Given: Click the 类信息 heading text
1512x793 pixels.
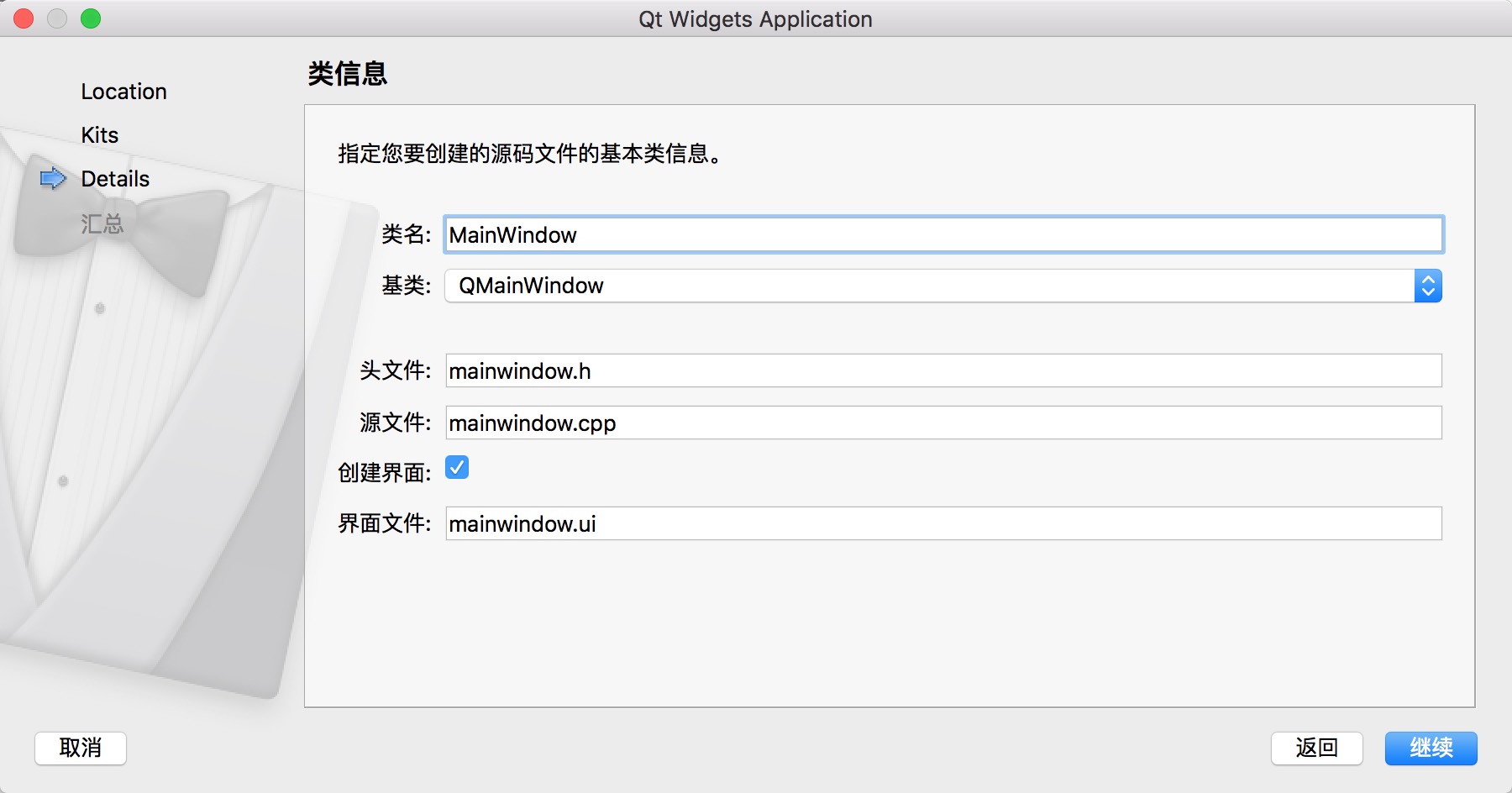Looking at the screenshot, I should (x=348, y=74).
